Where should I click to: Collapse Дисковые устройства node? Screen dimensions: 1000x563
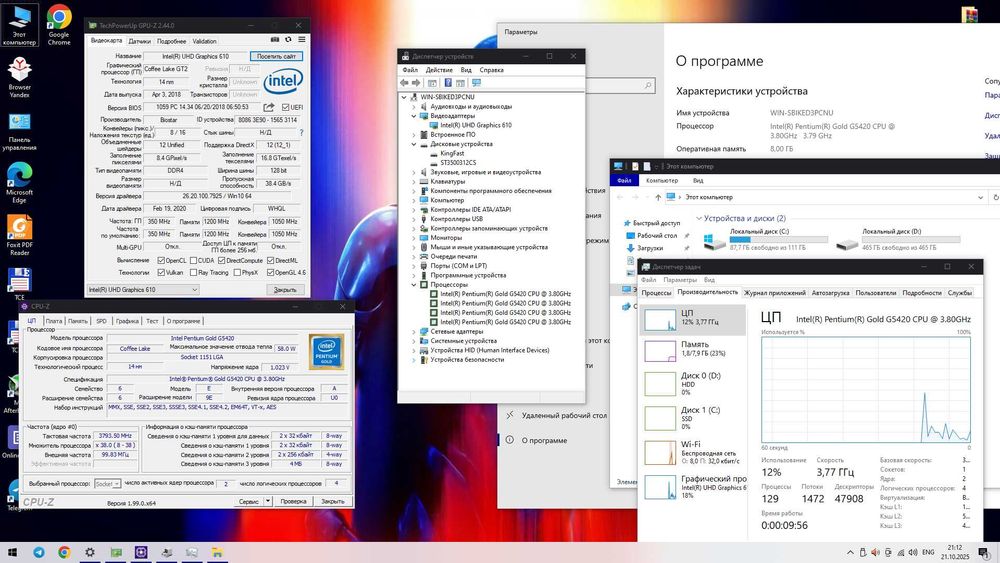point(414,144)
